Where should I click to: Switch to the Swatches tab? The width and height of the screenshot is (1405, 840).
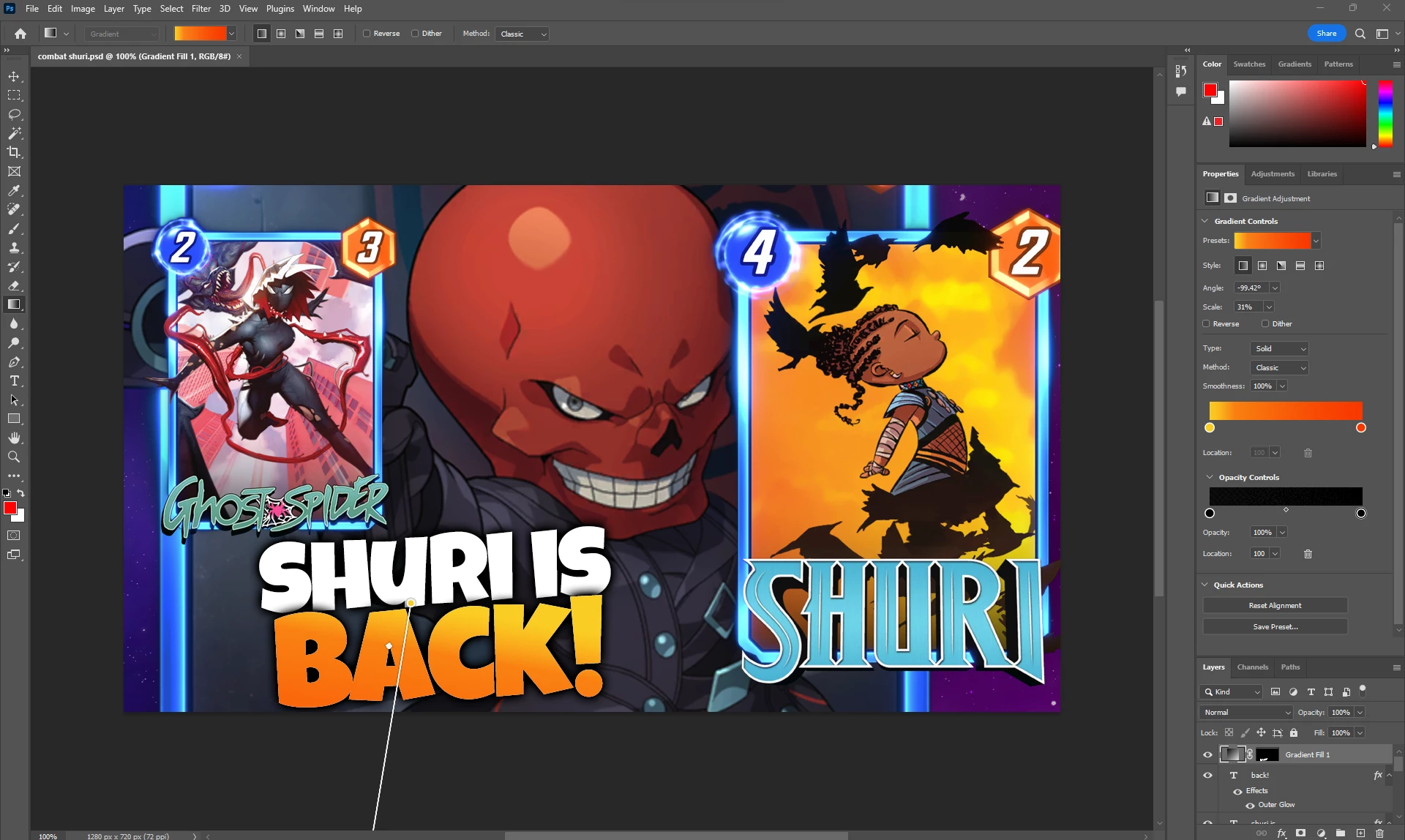pos(1249,64)
